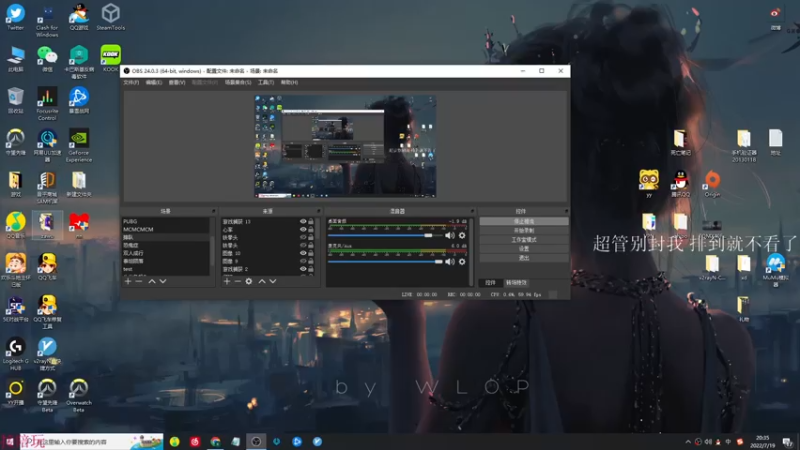
Task: Open the 工具(T) menu
Action: point(266,82)
